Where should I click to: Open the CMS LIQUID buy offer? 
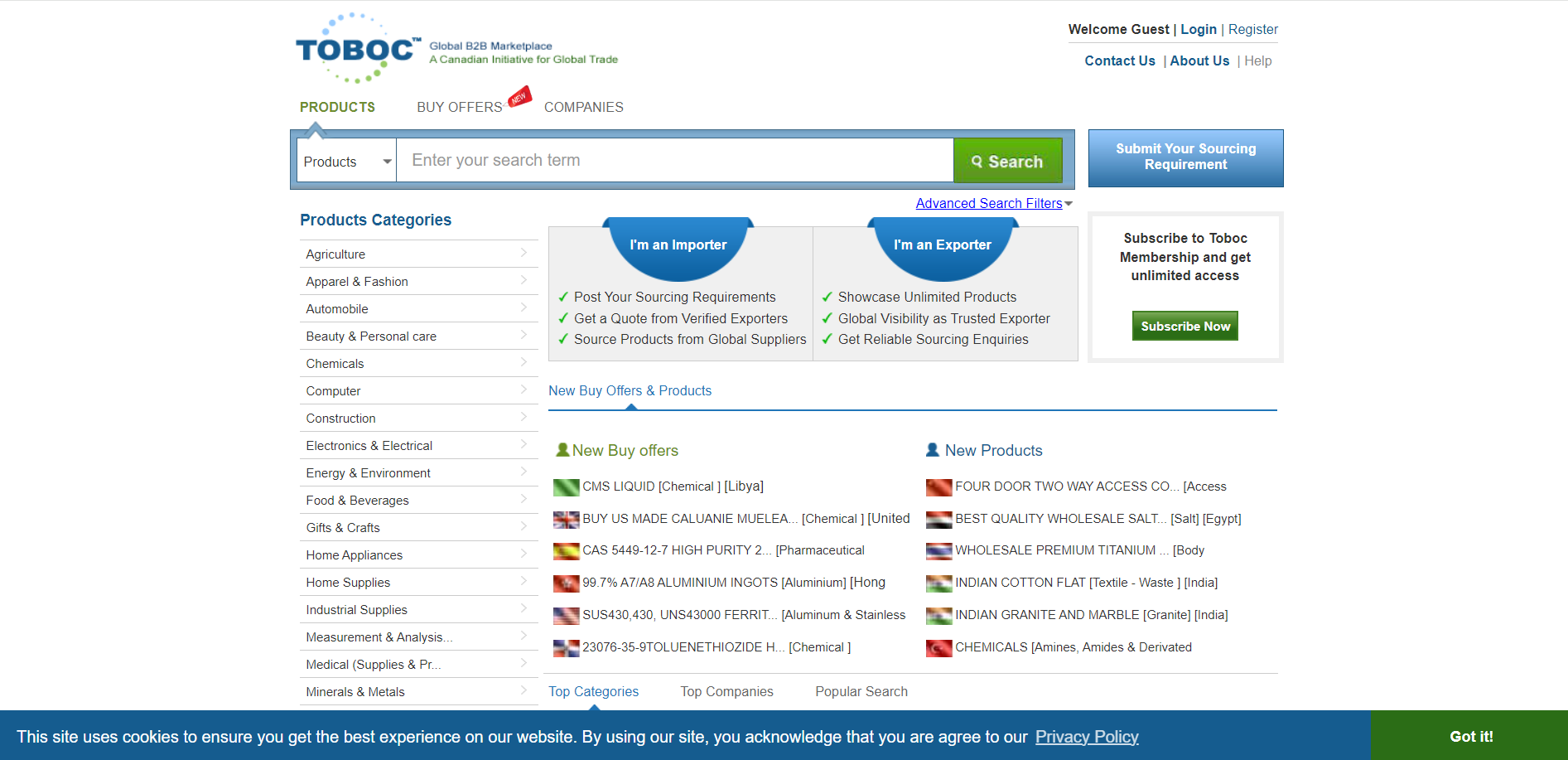click(x=619, y=486)
